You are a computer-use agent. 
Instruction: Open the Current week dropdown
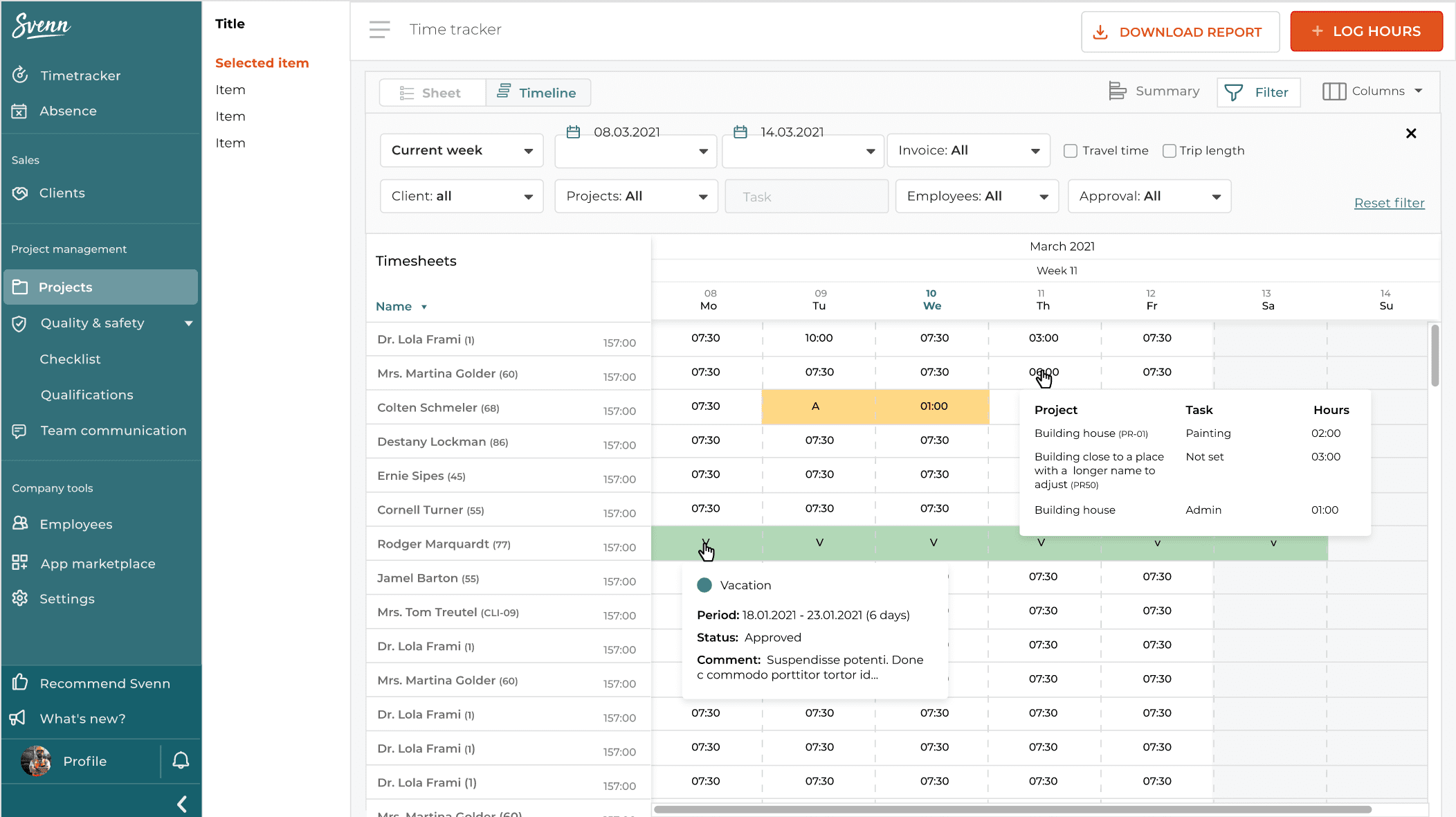point(461,150)
